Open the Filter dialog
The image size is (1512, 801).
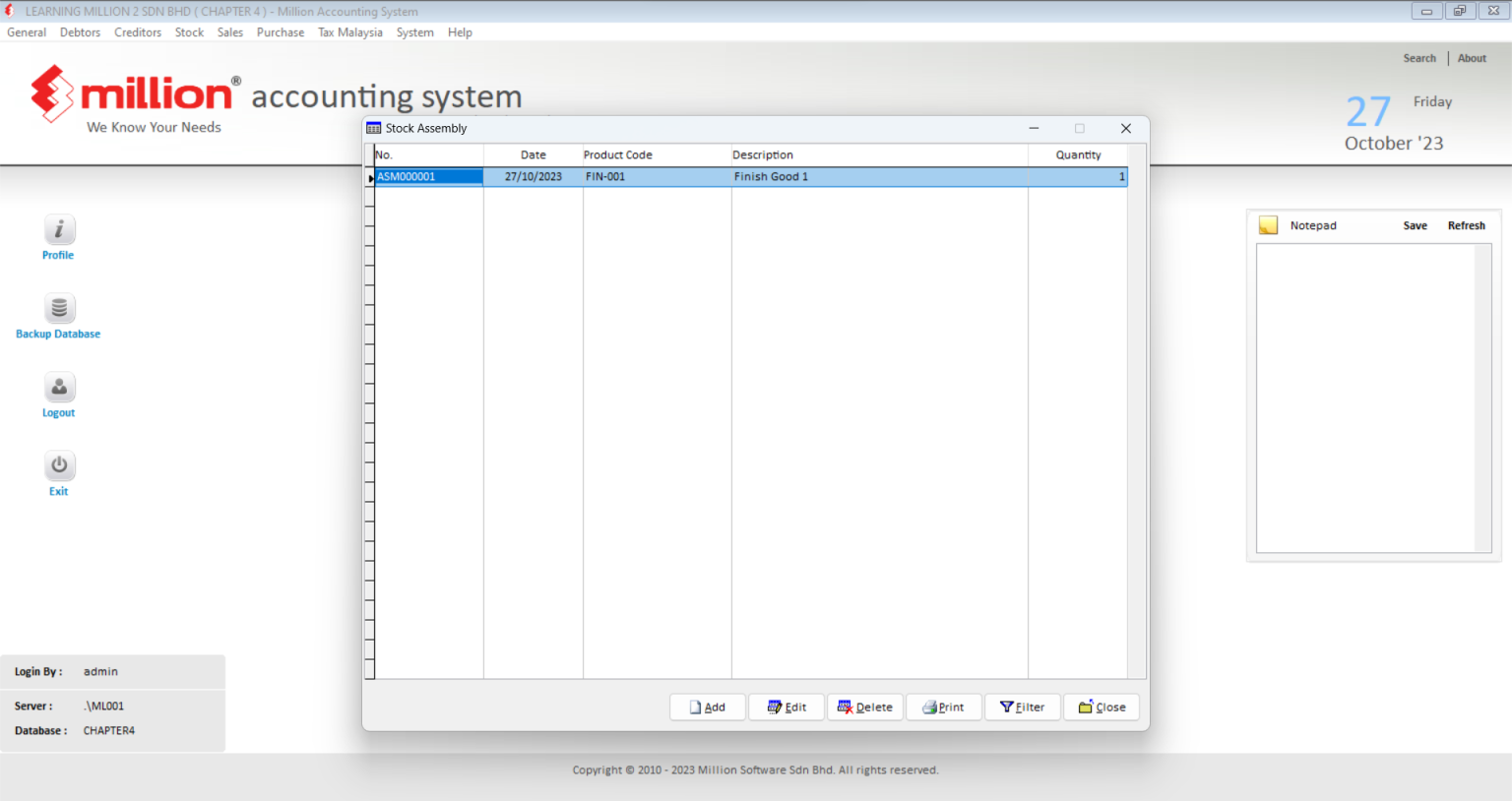pyautogui.click(x=1023, y=707)
